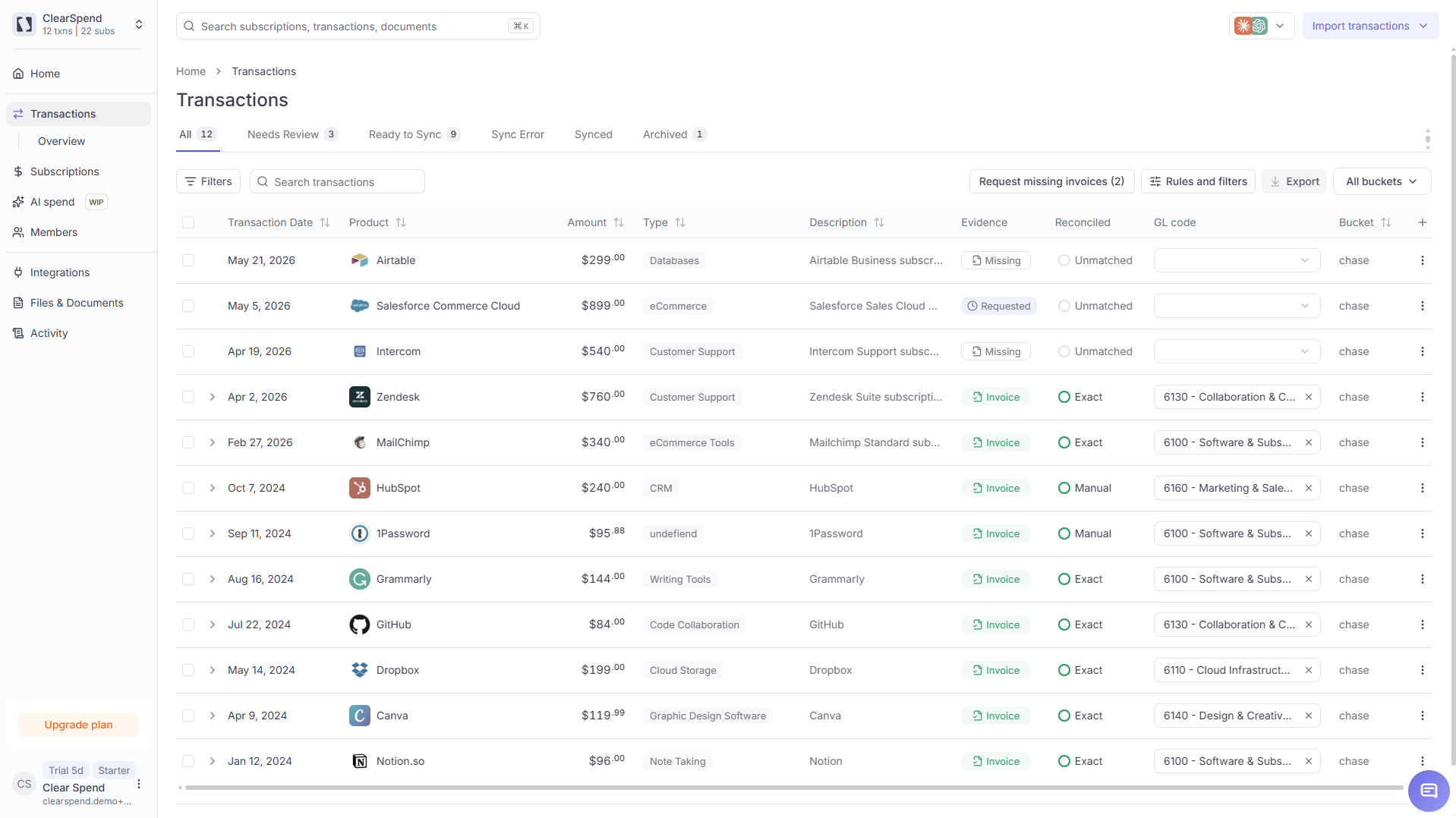This screenshot has height=818, width=1456.
Task: Click the HubSpot product logo
Action: tap(359, 488)
